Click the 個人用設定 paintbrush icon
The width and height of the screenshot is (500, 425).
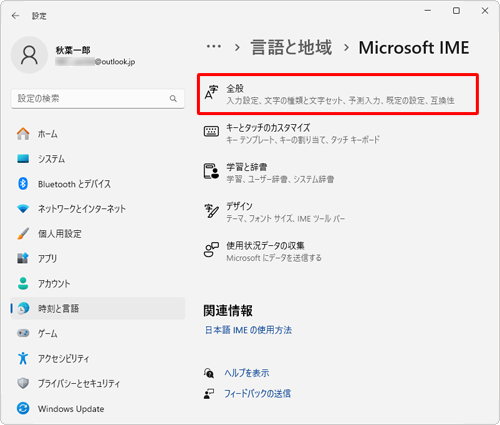pyautogui.click(x=23, y=234)
